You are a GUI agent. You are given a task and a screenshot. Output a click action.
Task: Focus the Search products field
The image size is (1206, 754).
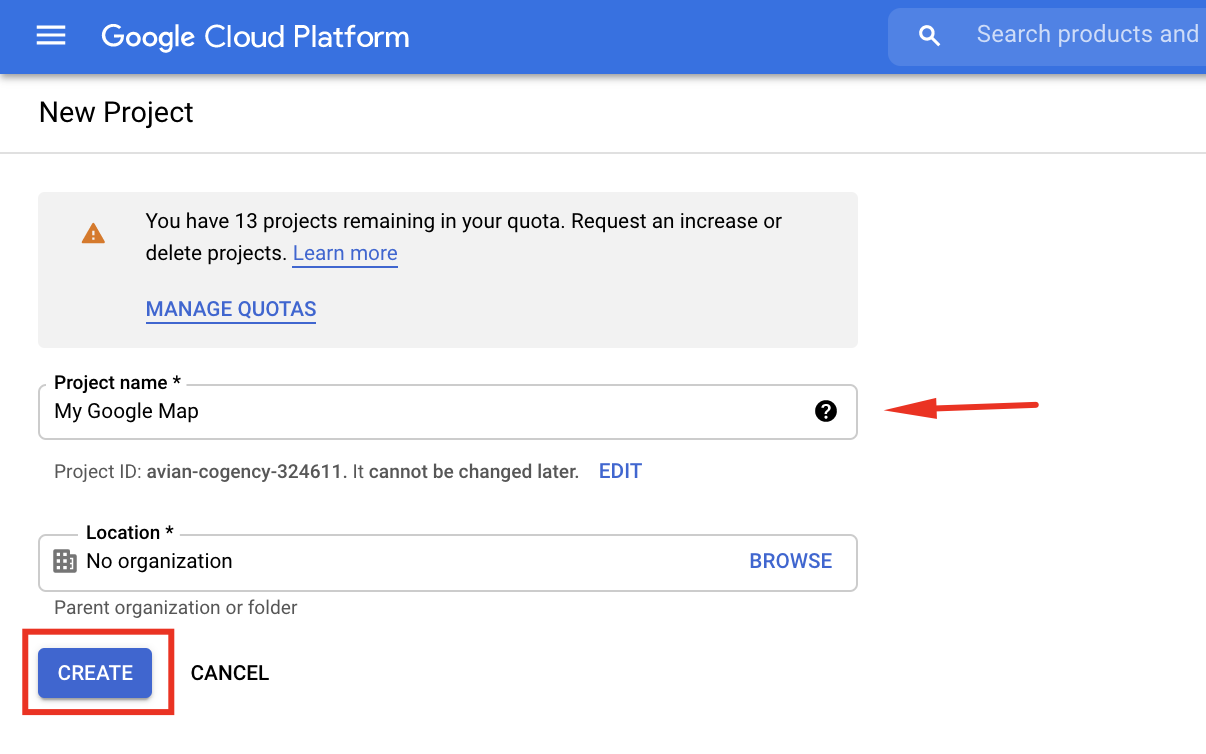click(1086, 35)
